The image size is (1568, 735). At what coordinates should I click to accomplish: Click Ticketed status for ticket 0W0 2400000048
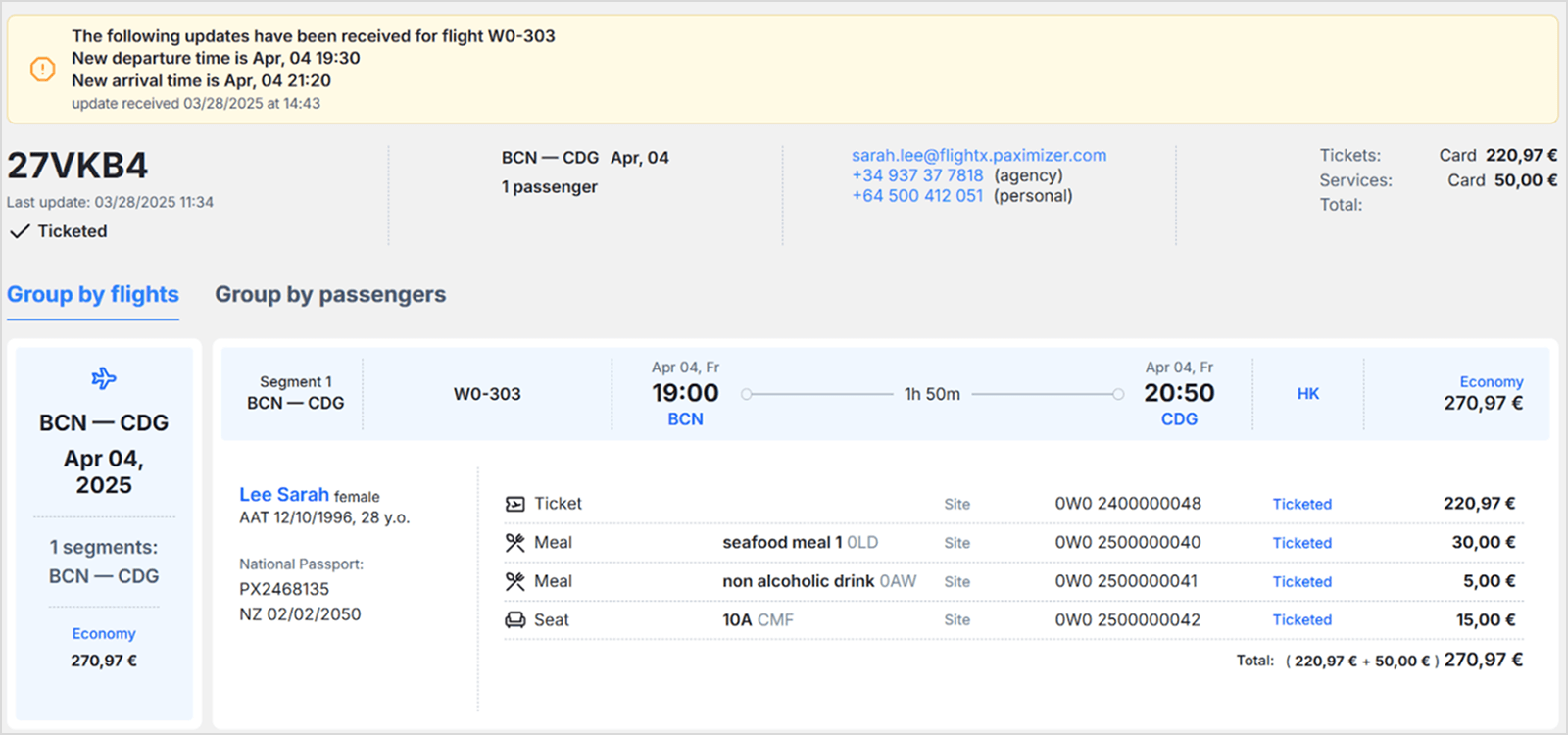point(1302,504)
